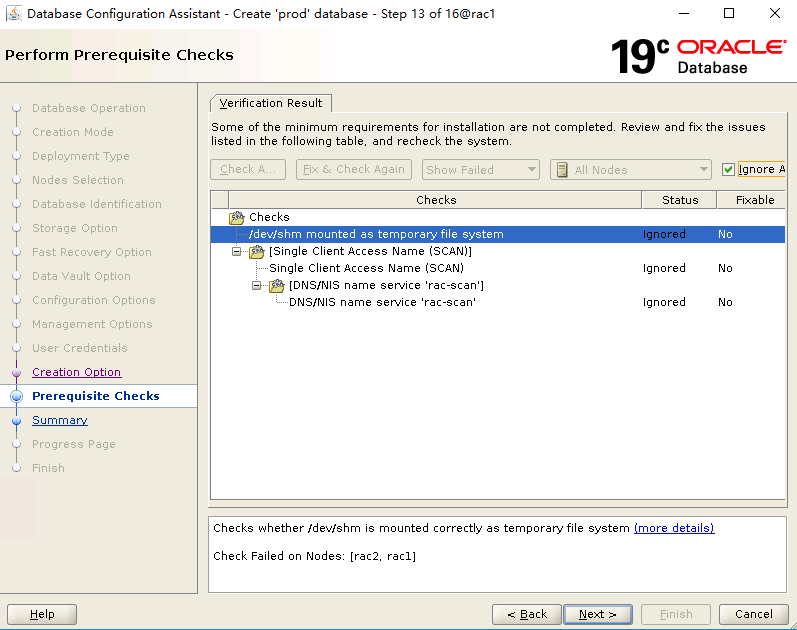Select the DNS/NIS name service 'rac-scan' check row
The image size is (797, 630).
(x=498, y=303)
